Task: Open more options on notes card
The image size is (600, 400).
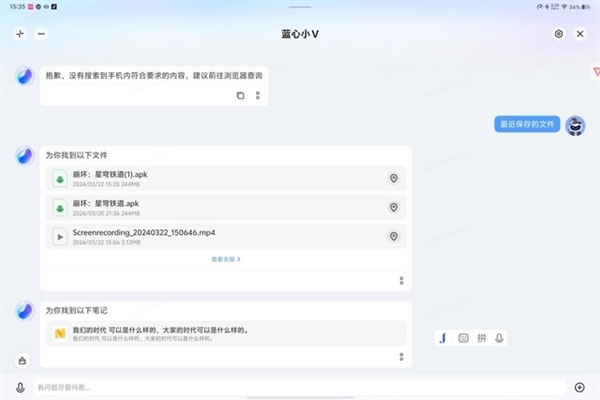Action: [x=401, y=357]
